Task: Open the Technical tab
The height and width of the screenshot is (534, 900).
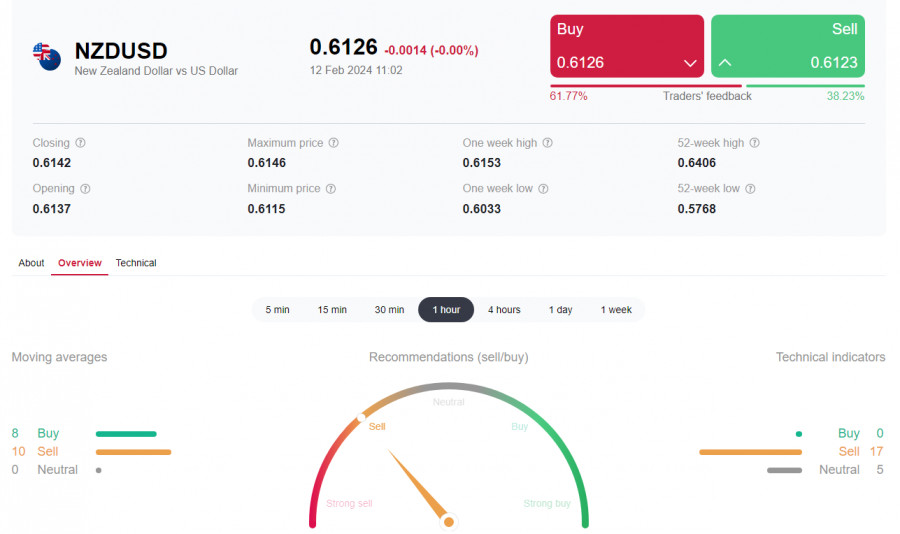Action: (x=136, y=263)
